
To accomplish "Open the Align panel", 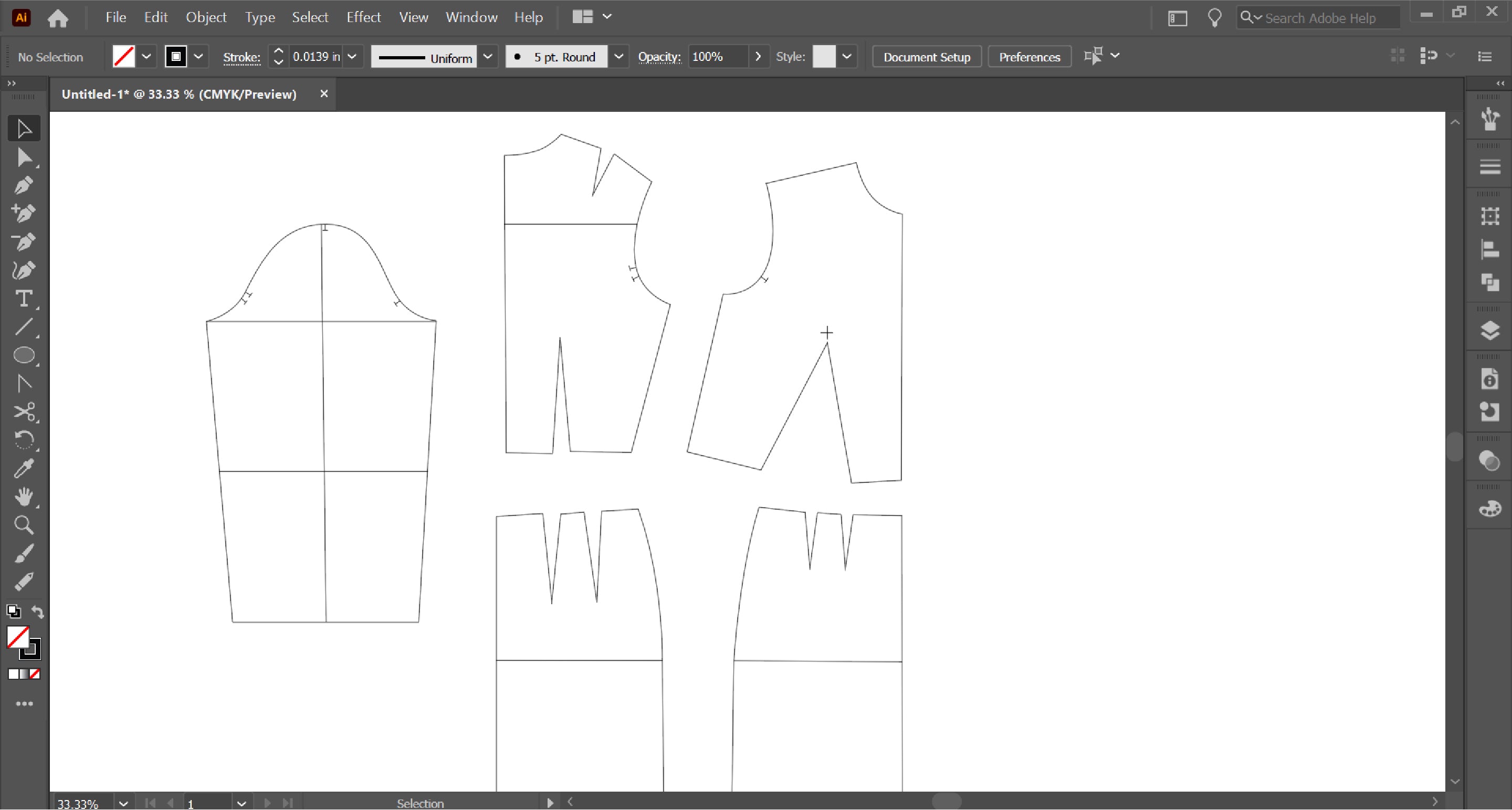I will [x=1490, y=249].
